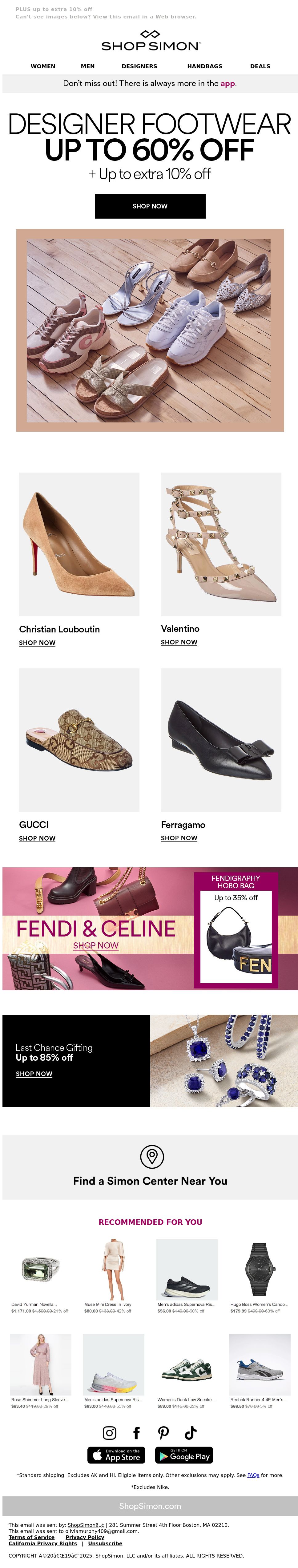
Task: Click Last Chance Gifting SHOP NOW link
Action: point(34,1074)
